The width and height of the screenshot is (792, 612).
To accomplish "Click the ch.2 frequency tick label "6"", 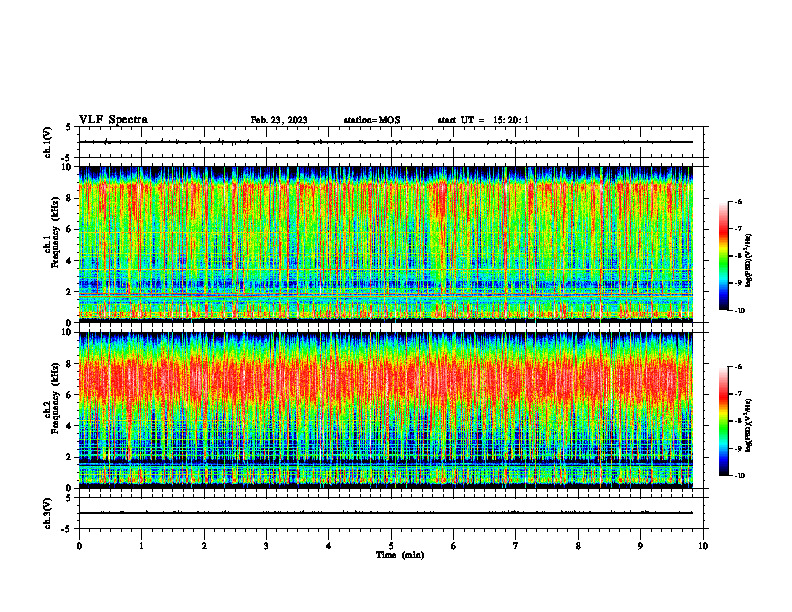I will 71,395.
